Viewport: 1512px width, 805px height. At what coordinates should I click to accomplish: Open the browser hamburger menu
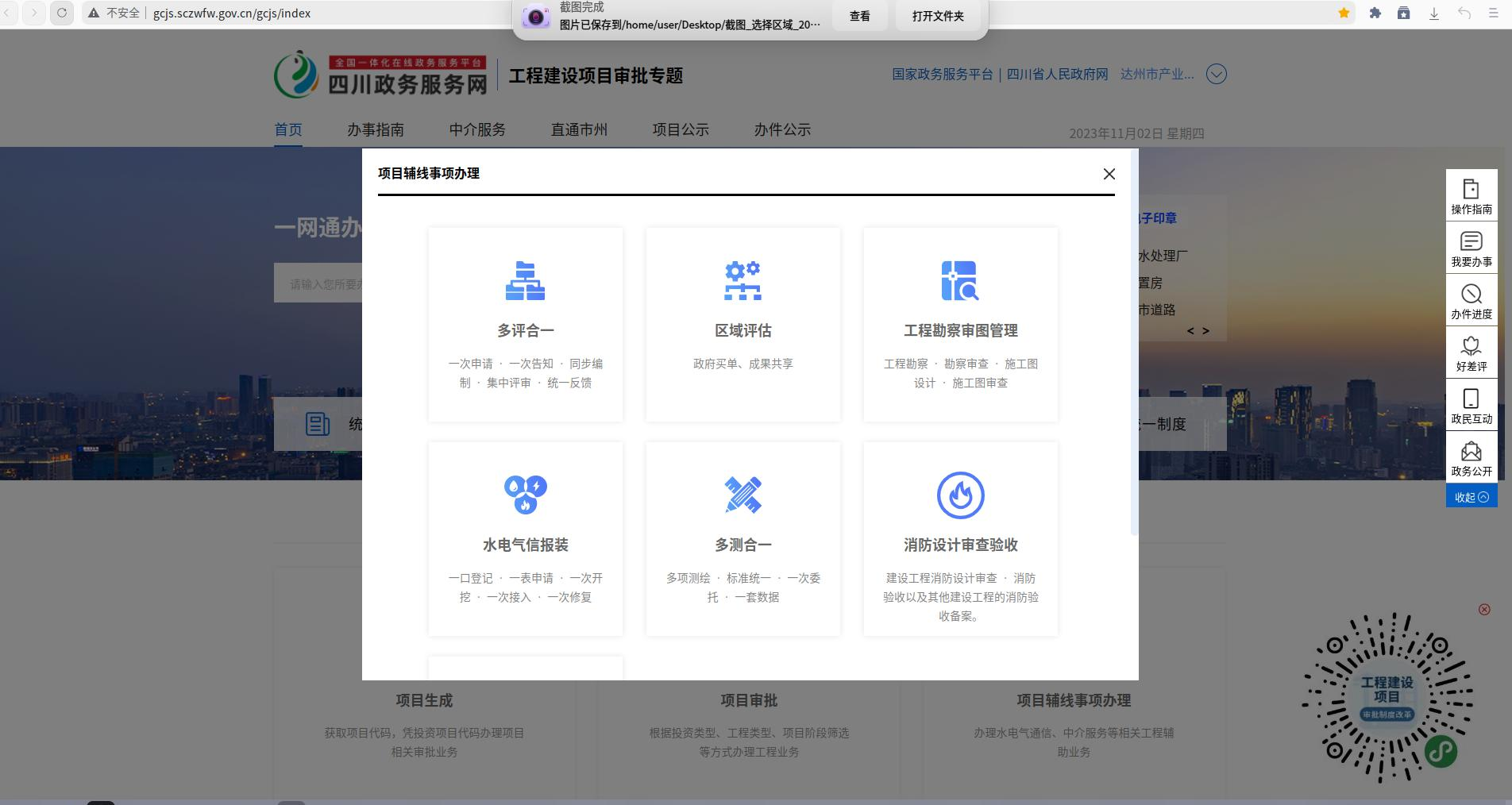pyautogui.click(x=1494, y=13)
